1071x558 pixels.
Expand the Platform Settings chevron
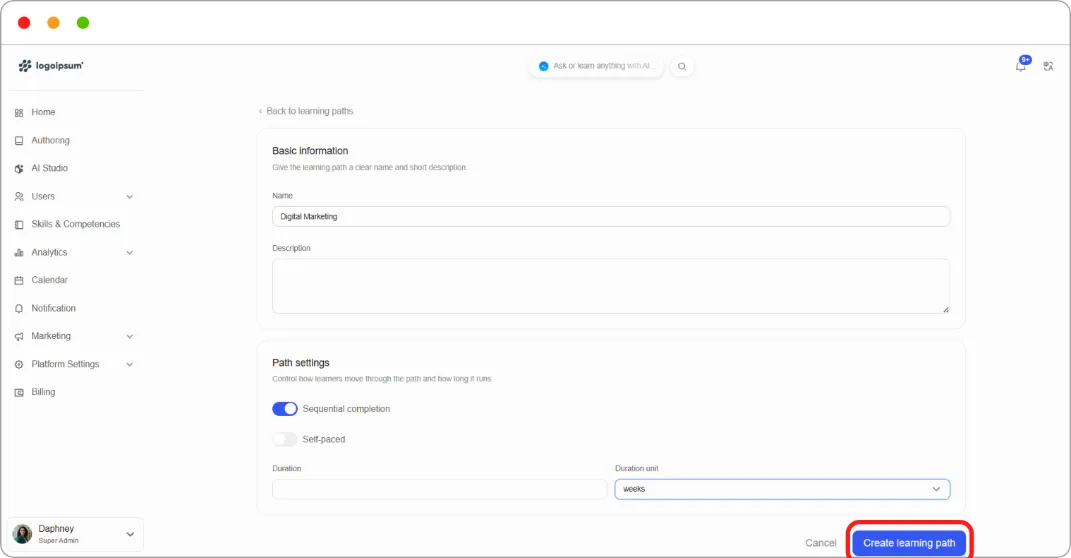[x=130, y=365]
